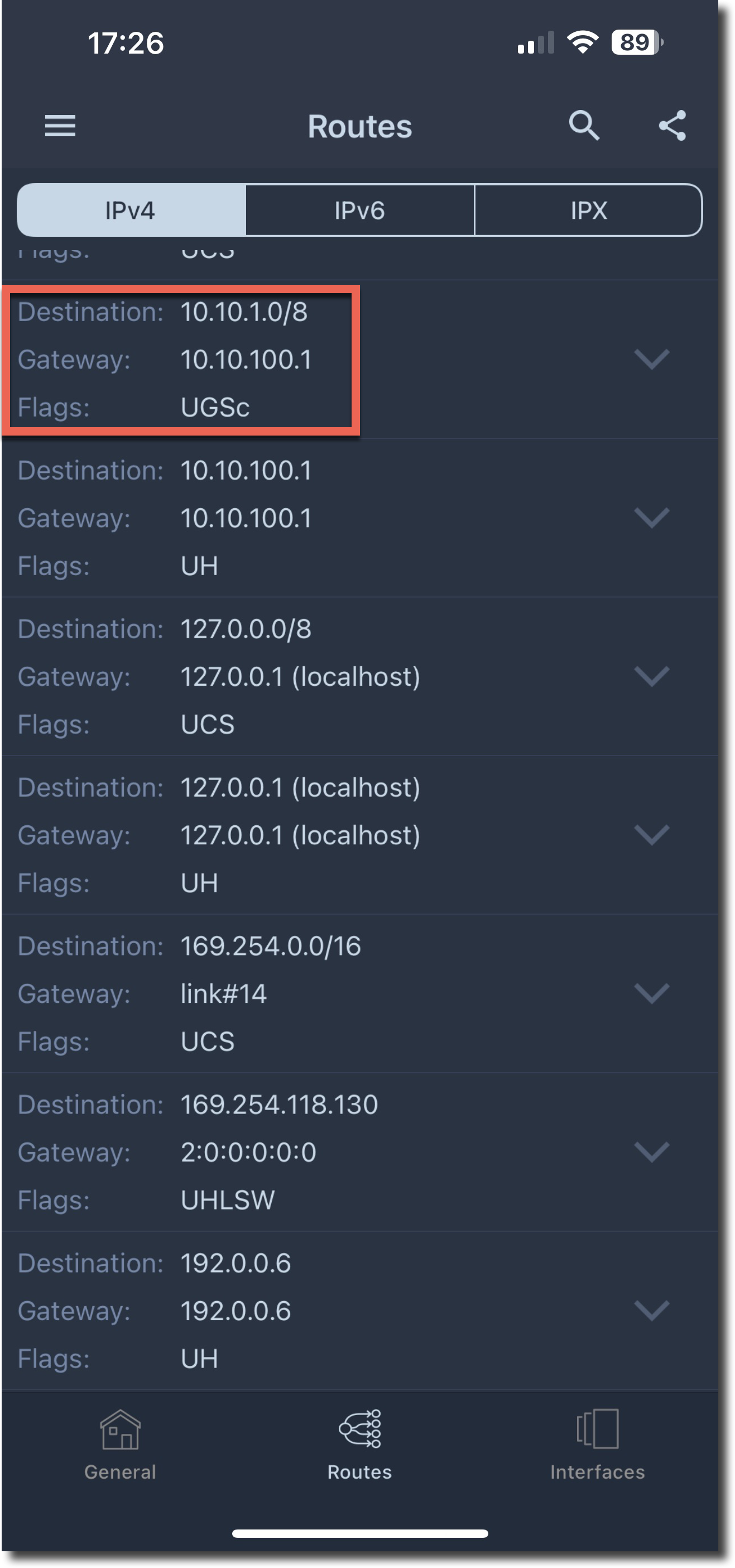The width and height of the screenshot is (735, 1568).
Task: Expand the 192.0.0.6 route chevron
Action: tap(652, 1311)
